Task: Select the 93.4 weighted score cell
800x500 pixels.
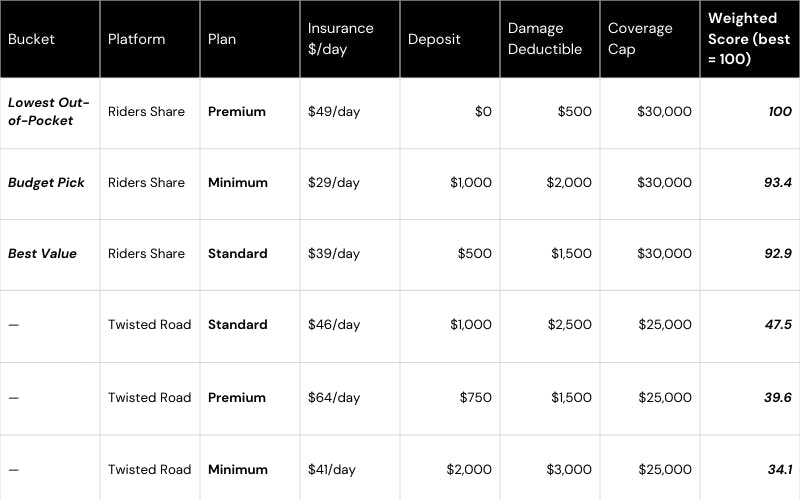Action: click(777, 183)
